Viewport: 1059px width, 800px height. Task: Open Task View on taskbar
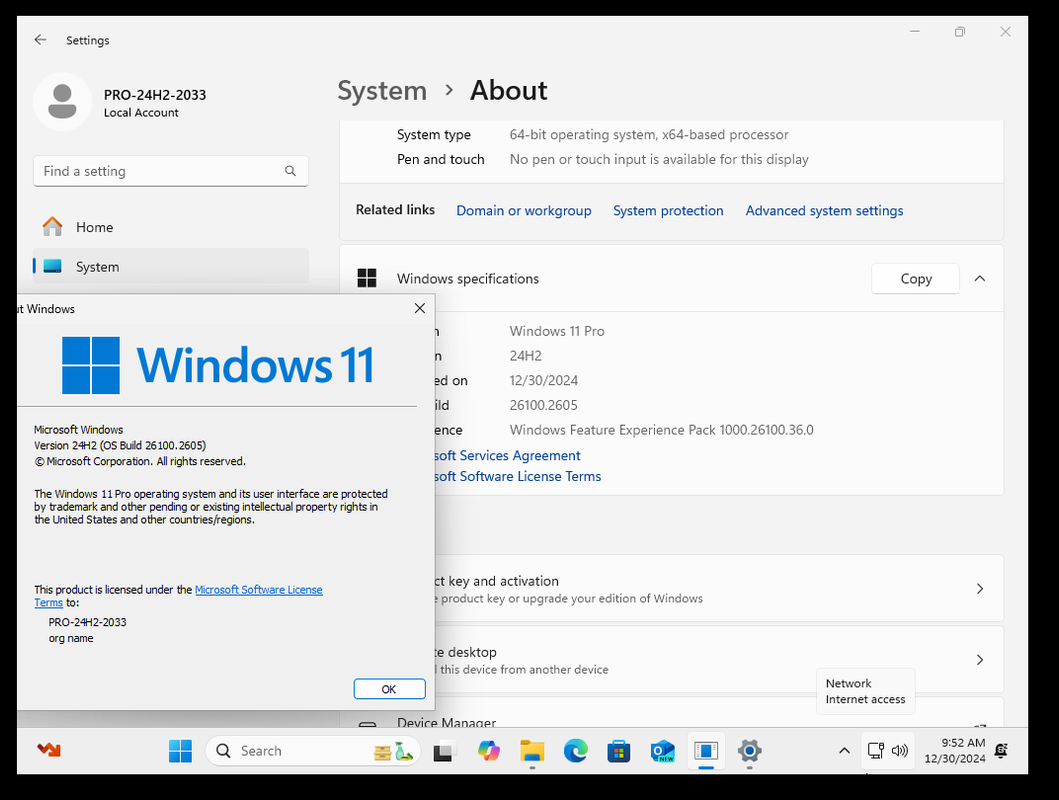(444, 751)
